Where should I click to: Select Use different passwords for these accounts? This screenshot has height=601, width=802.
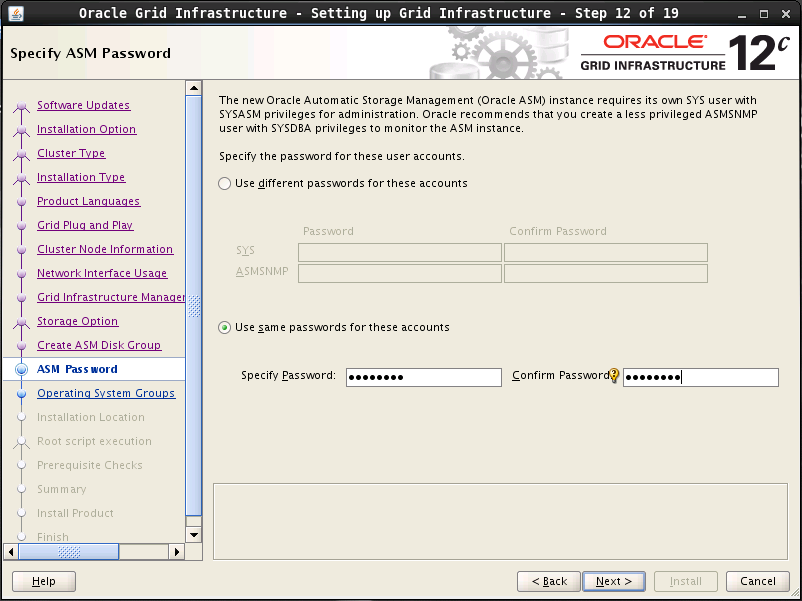tap(225, 184)
